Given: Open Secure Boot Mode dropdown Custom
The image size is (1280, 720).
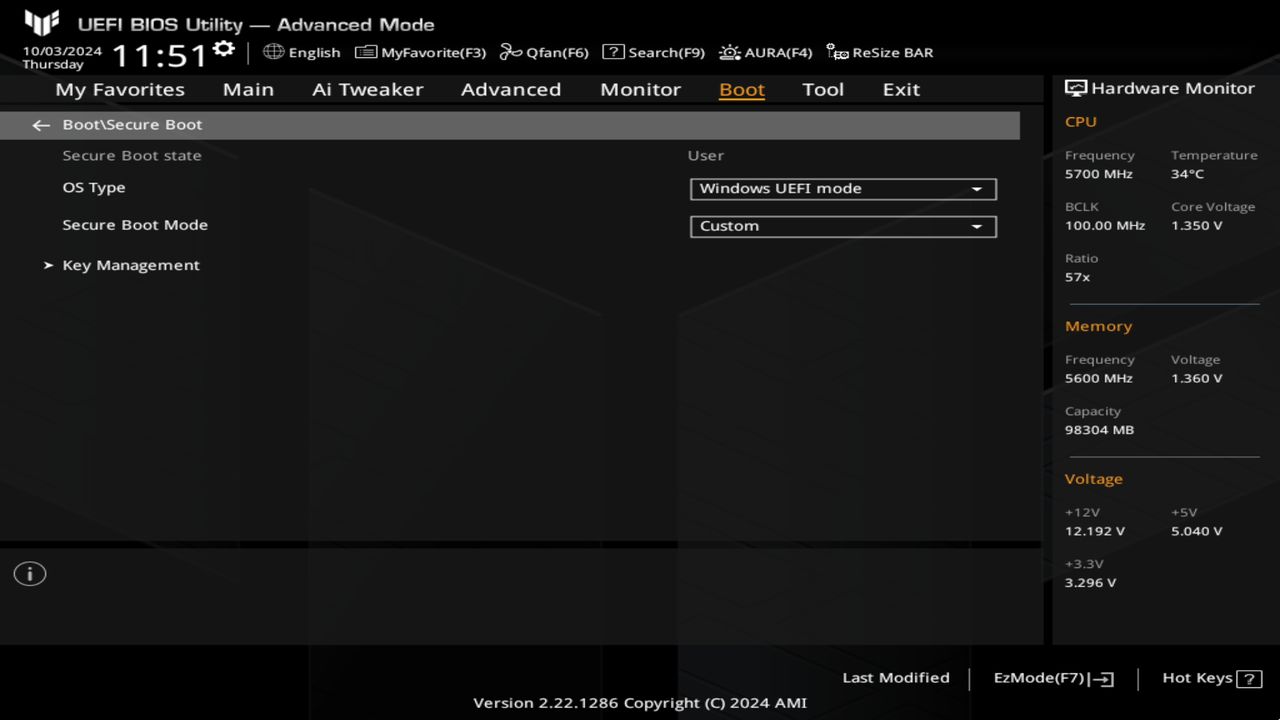Looking at the screenshot, I should point(843,226).
